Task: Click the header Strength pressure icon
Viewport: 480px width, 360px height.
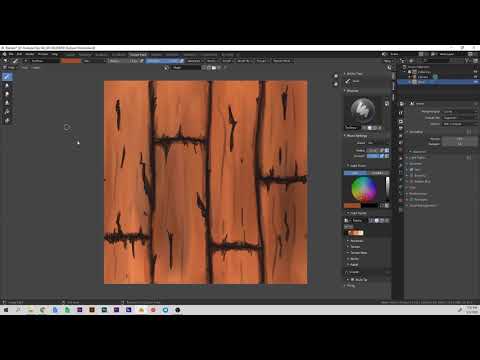Action: [182, 61]
